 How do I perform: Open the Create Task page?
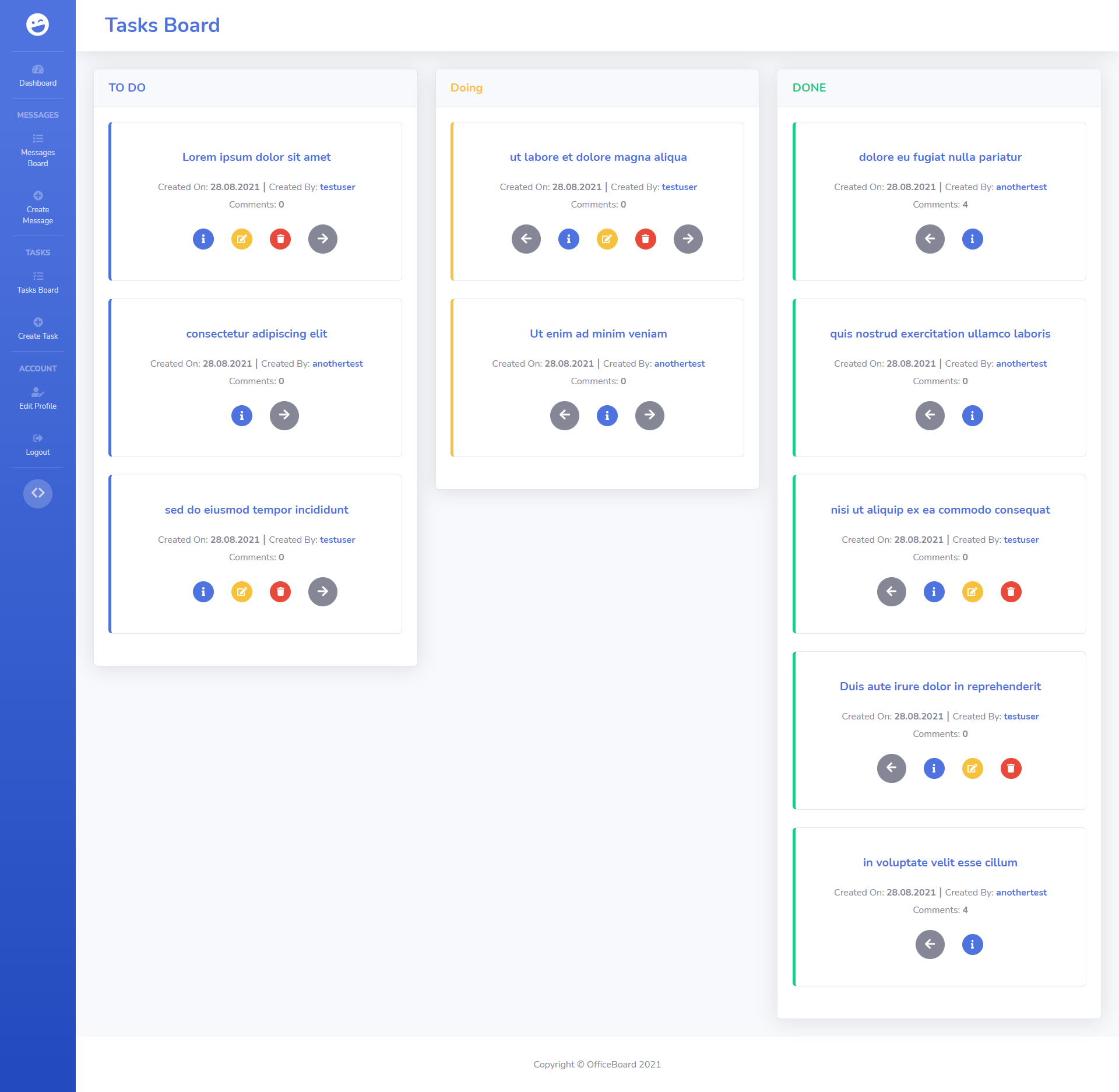point(38,329)
